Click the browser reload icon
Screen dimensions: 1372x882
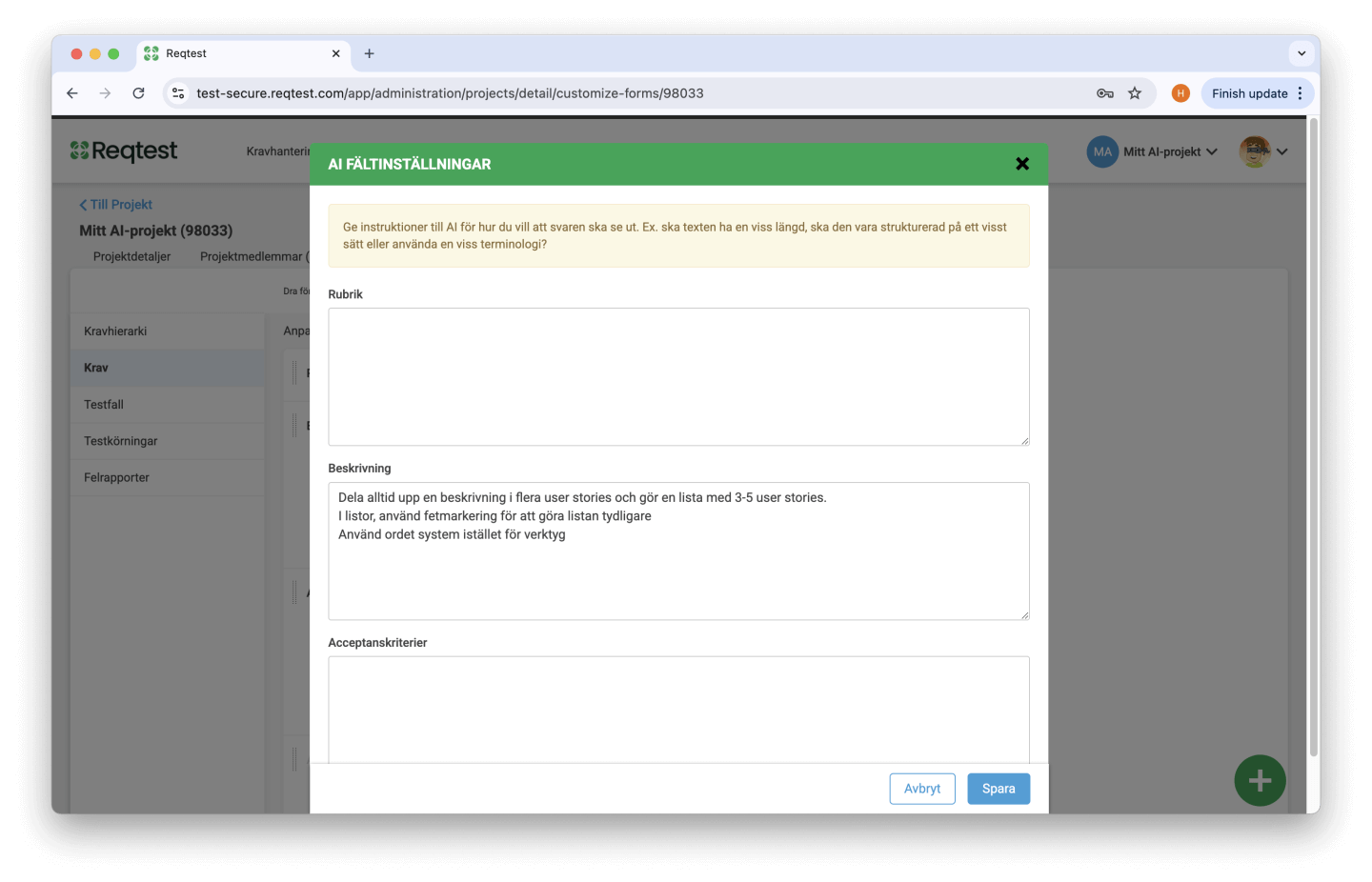tap(138, 93)
